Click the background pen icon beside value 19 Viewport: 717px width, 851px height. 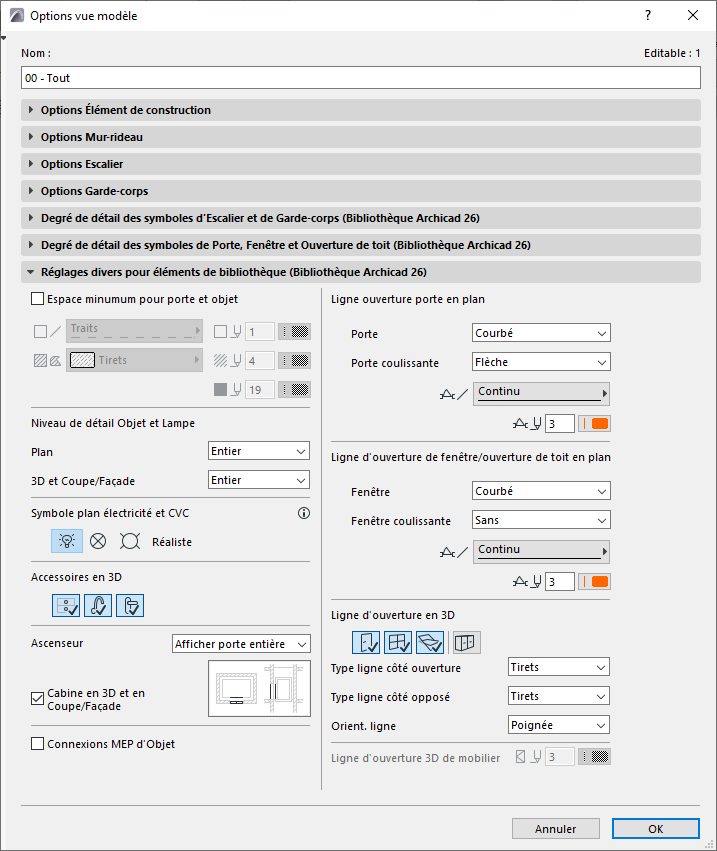click(227, 389)
